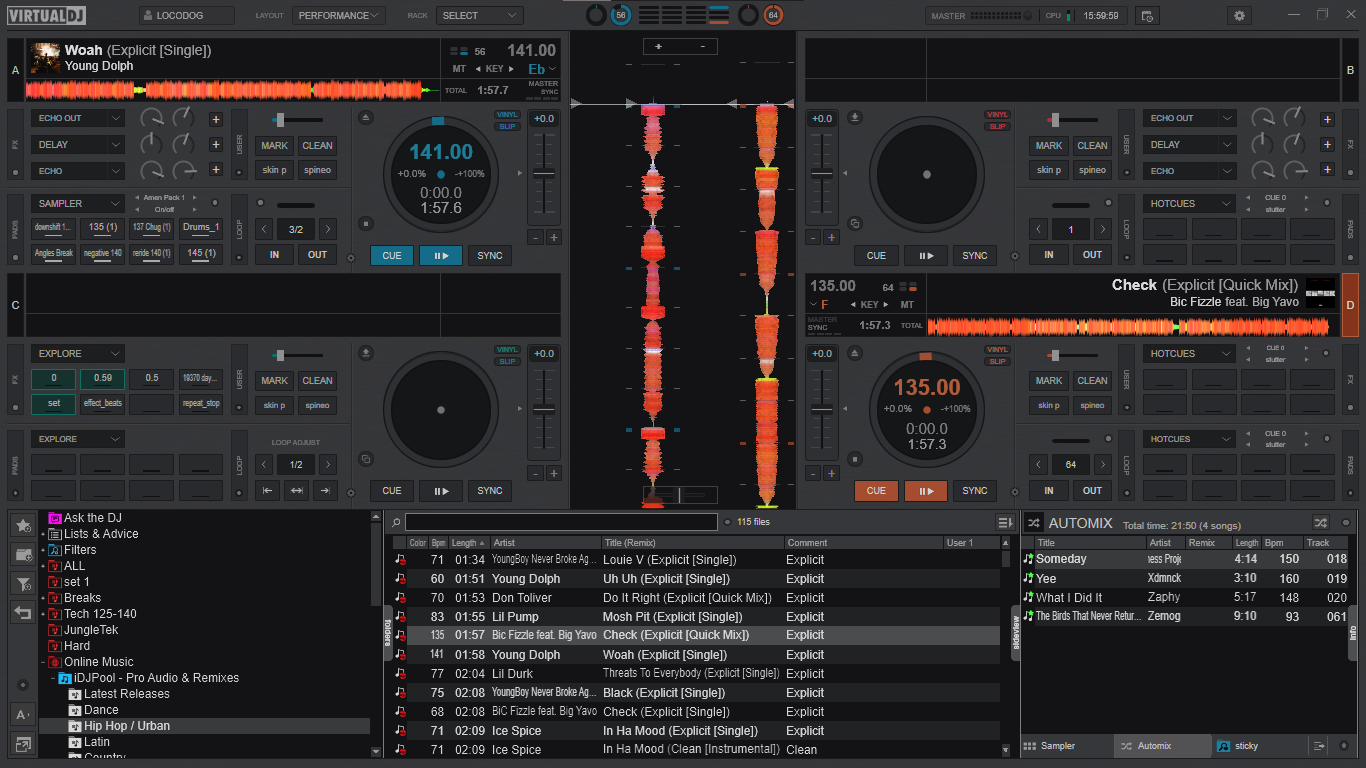Open browser options list icon right of file count

pyautogui.click(x=1005, y=522)
